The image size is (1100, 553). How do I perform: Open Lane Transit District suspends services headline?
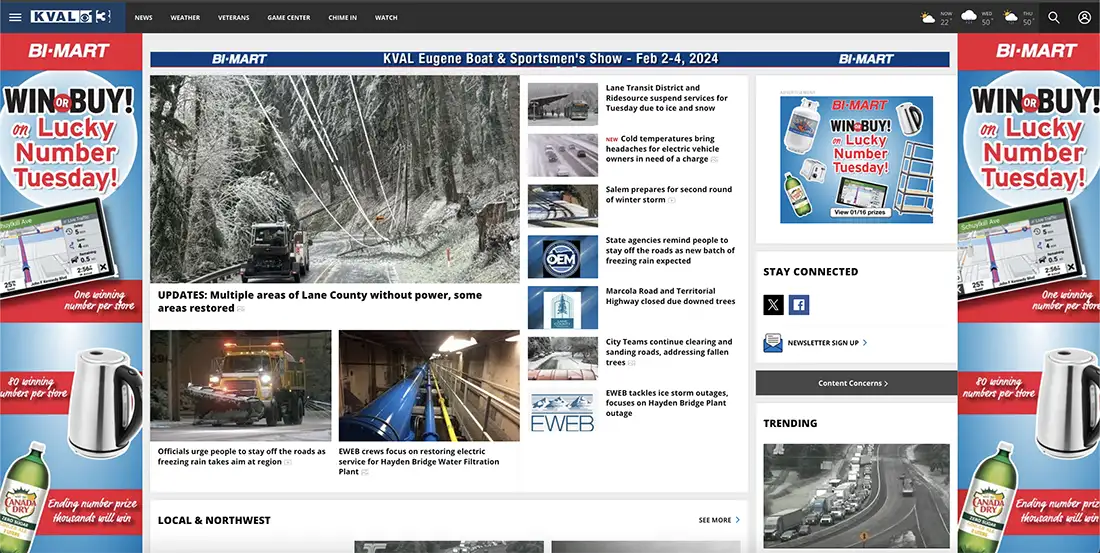point(666,98)
